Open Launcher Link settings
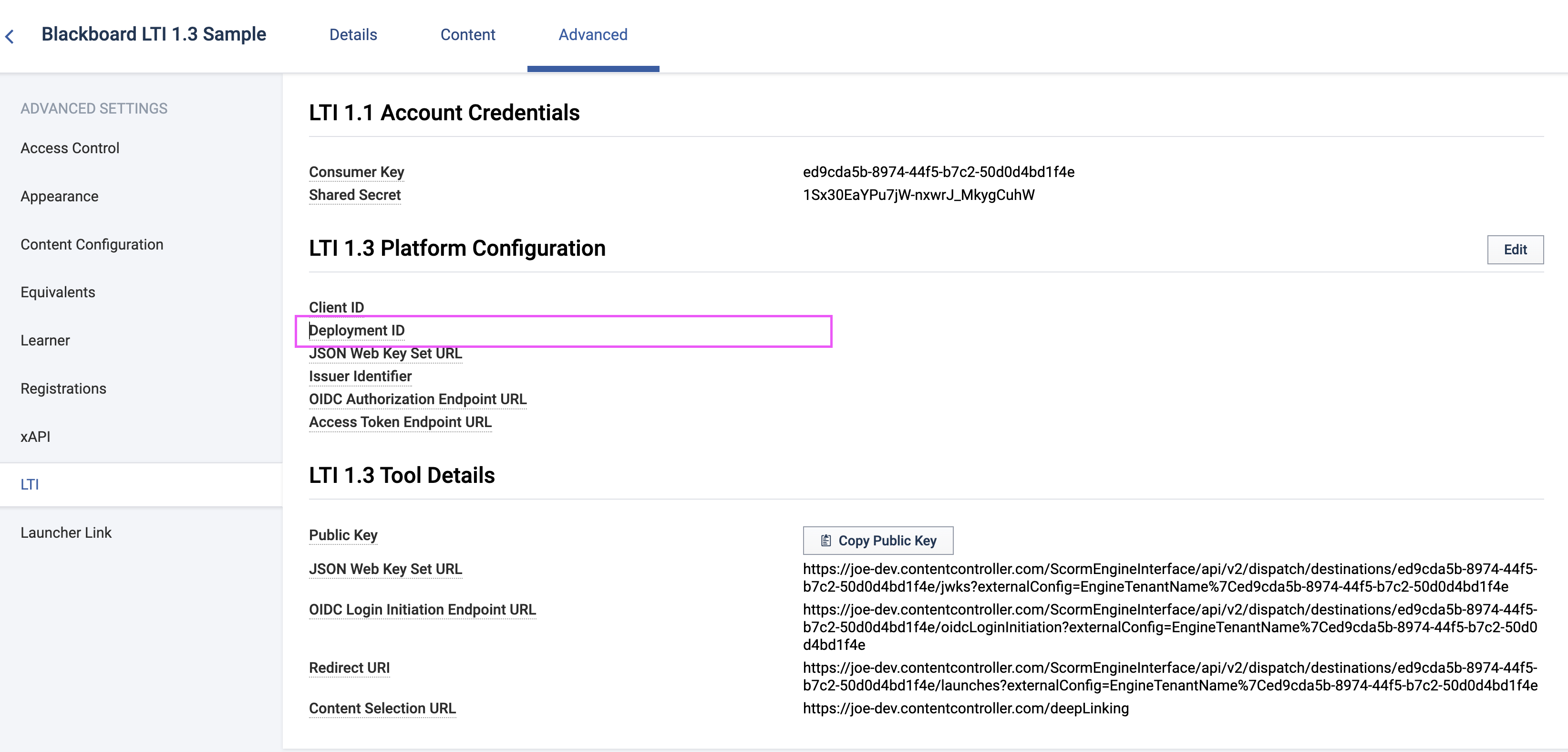 tap(66, 533)
